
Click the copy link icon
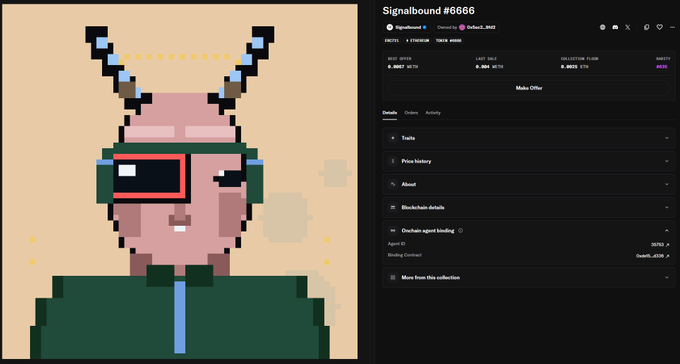click(x=647, y=27)
